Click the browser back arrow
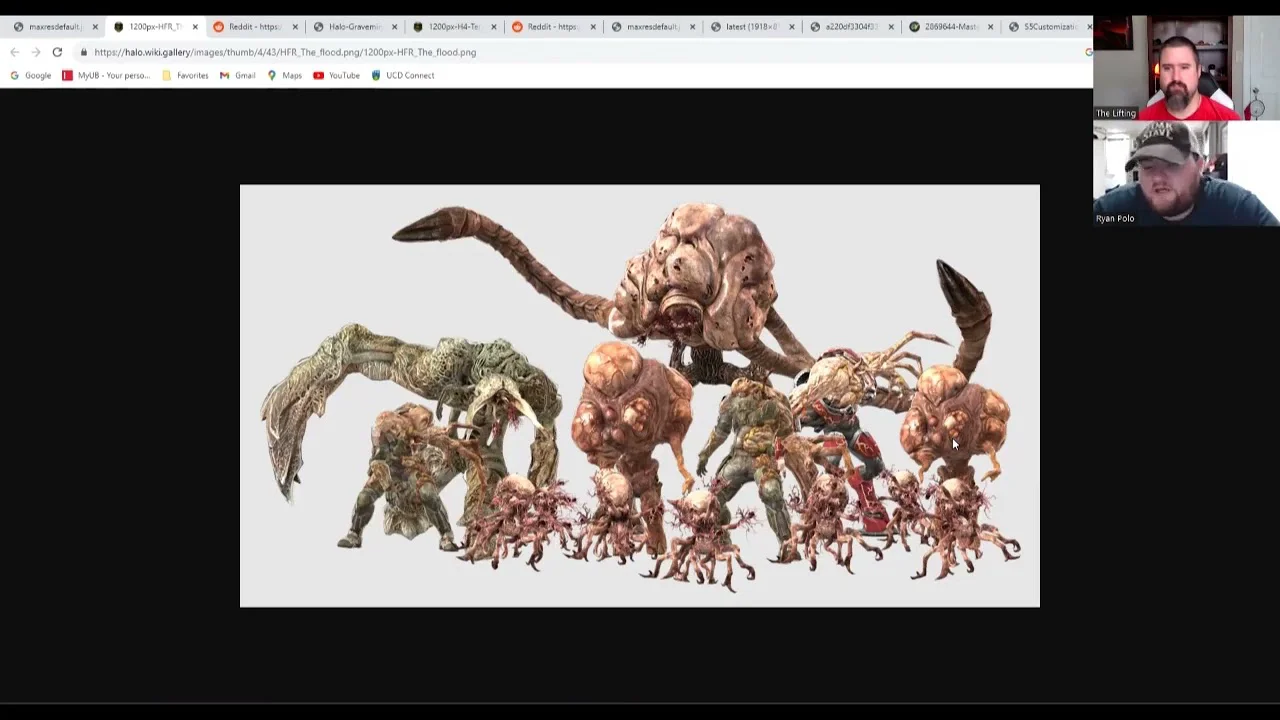1280x720 pixels. pos(14,52)
